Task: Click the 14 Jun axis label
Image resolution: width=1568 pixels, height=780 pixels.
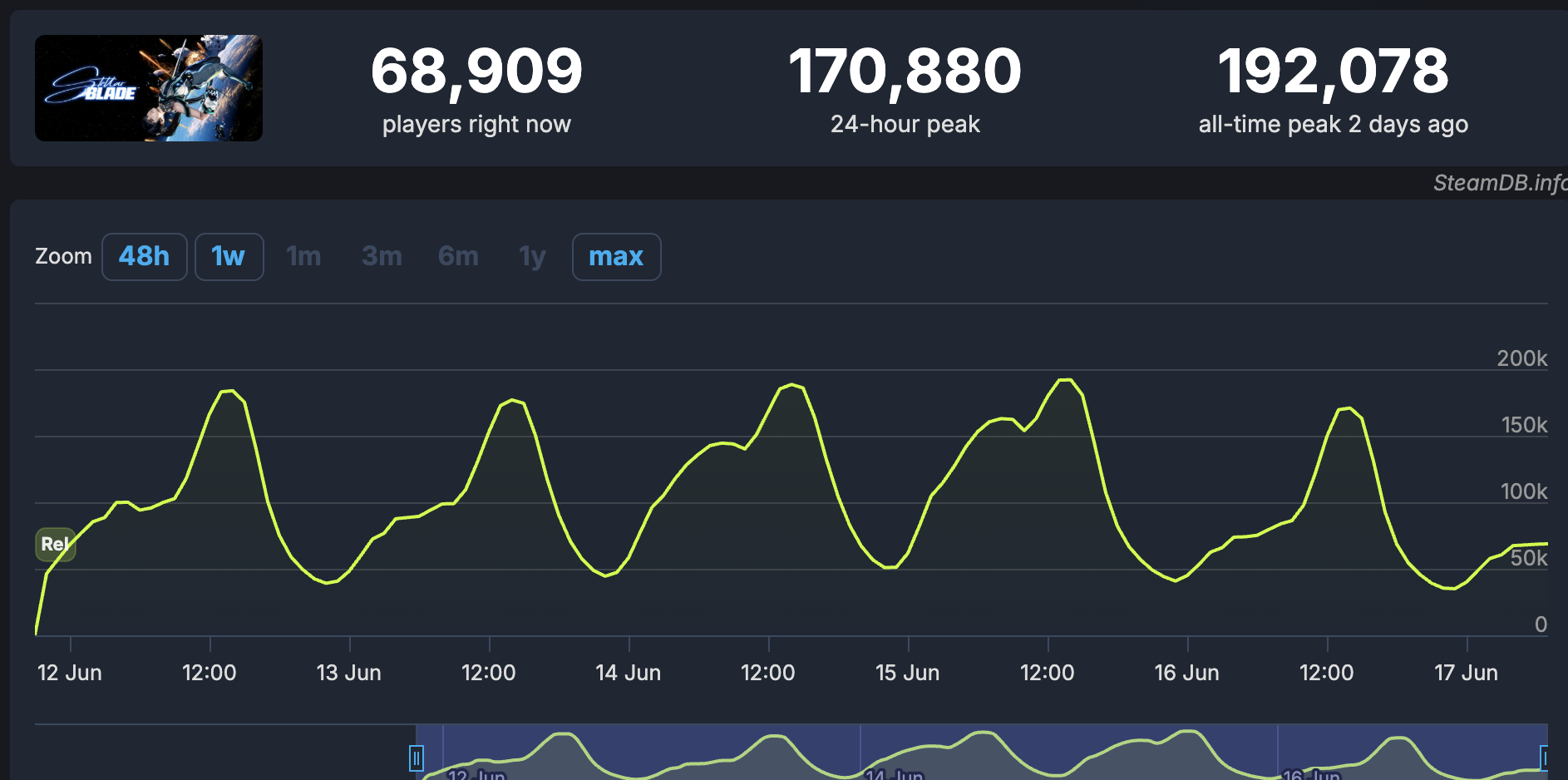Action: click(629, 673)
